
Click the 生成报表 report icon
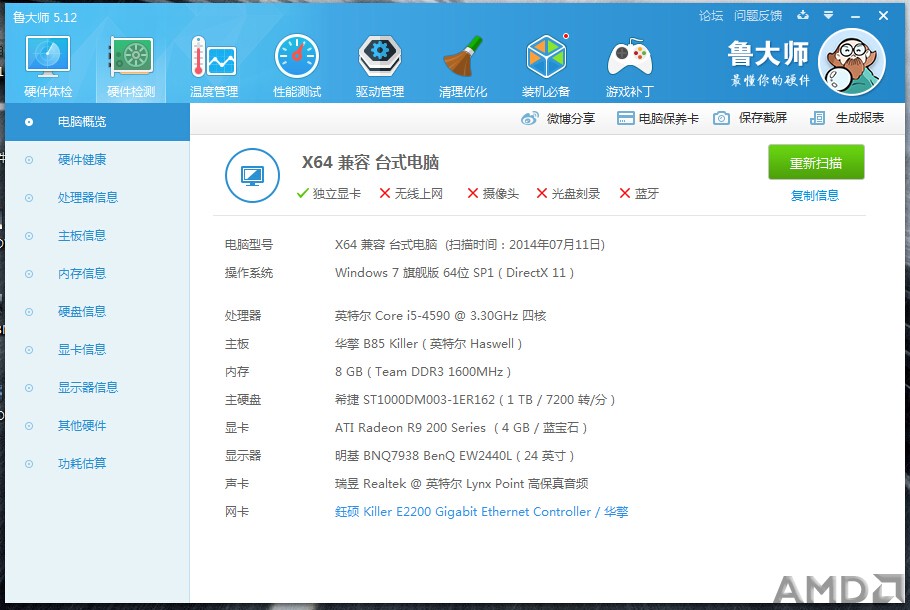pos(817,118)
